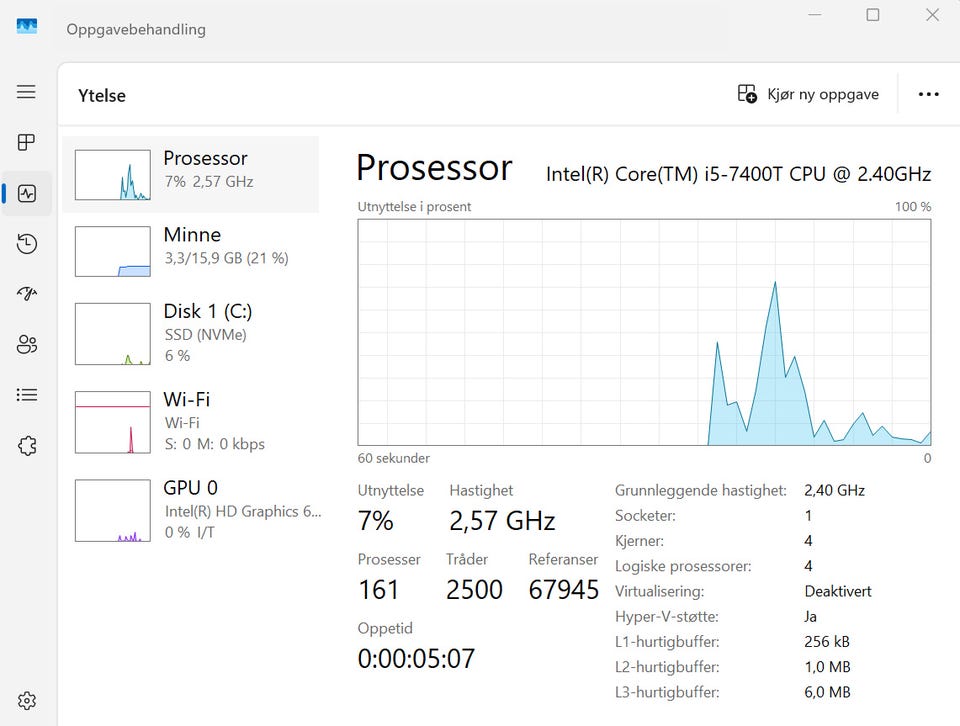
Task: Click the Task Manager app icon
Action: (26, 26)
